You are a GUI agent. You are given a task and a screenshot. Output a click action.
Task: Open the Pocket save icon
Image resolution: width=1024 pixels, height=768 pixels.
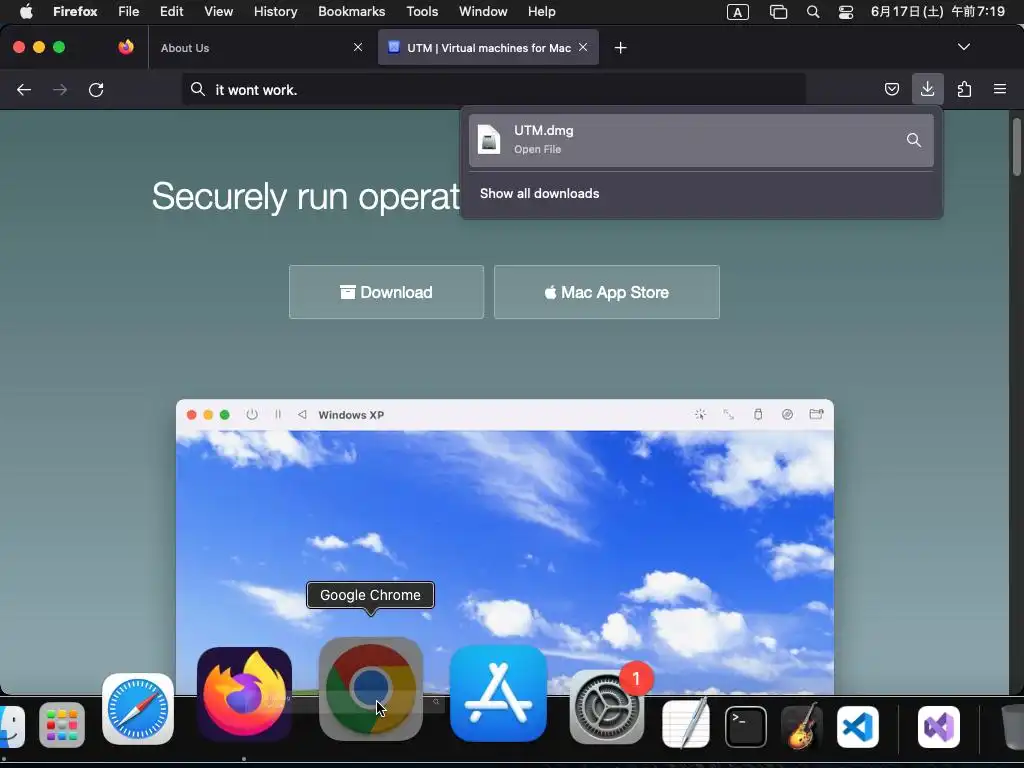(891, 89)
